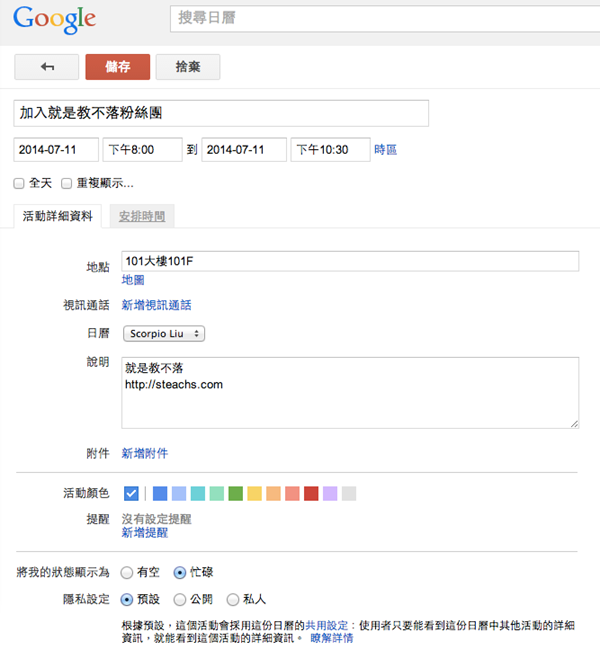Image resolution: width=600 pixels, height=650 pixels.
Task: Pick the yellow event color
Action: tap(255, 493)
